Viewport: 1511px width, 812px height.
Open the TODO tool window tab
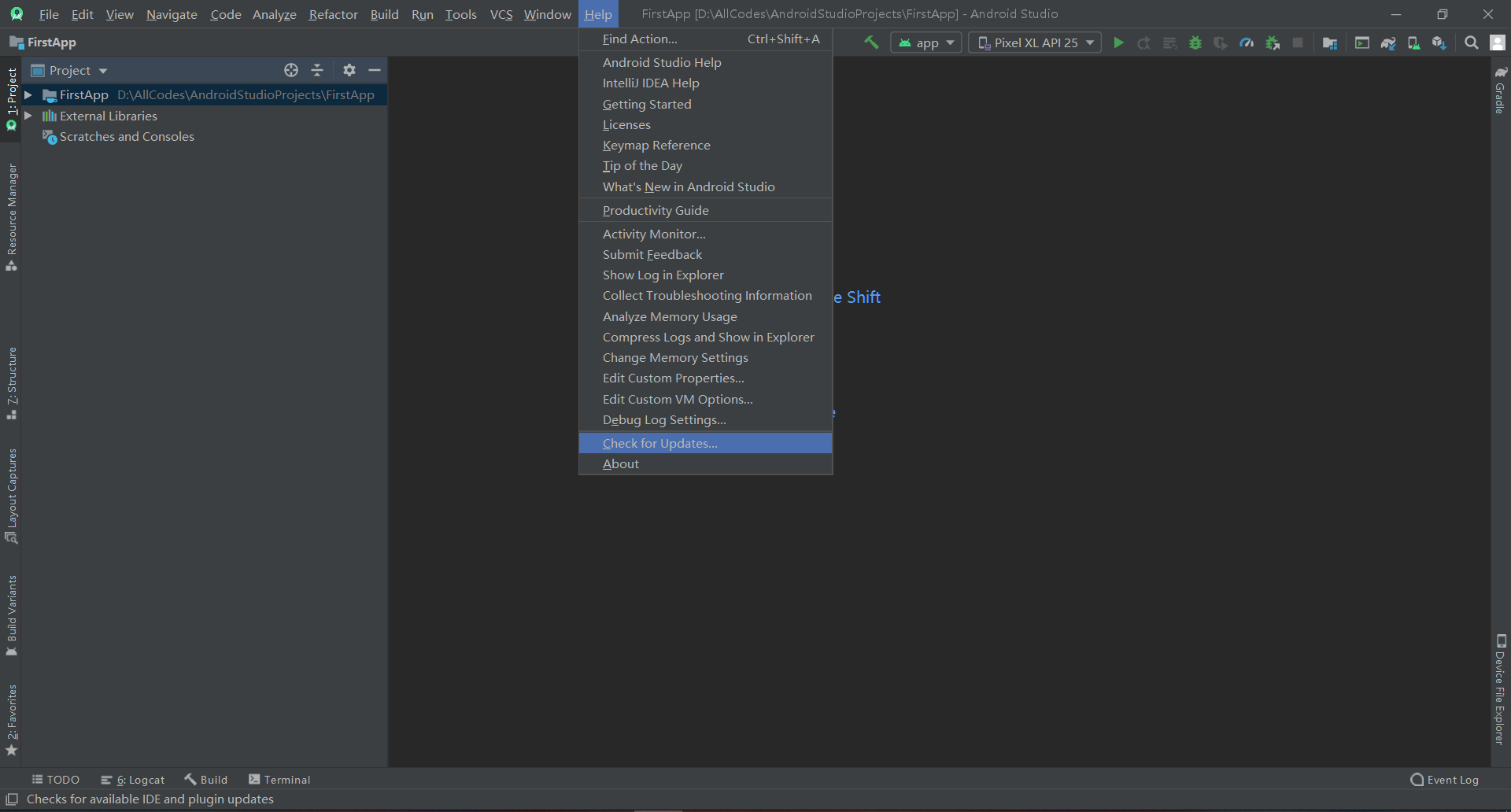[x=56, y=780]
